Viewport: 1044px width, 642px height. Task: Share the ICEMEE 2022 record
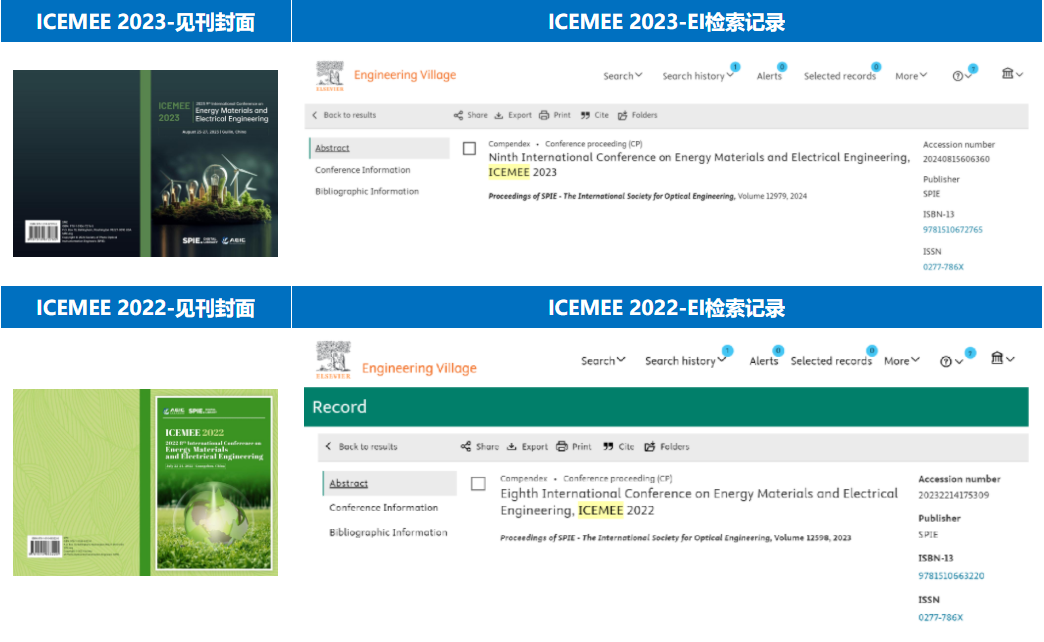click(x=479, y=447)
